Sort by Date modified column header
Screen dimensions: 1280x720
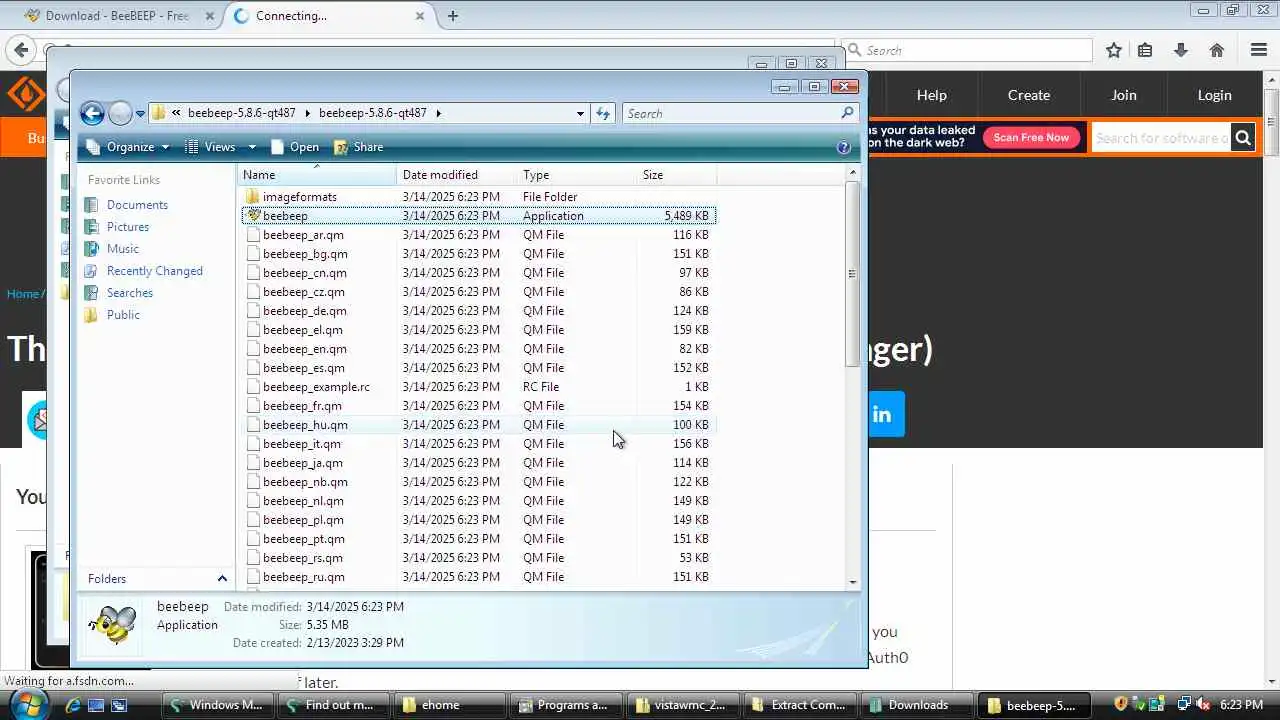pos(457,175)
